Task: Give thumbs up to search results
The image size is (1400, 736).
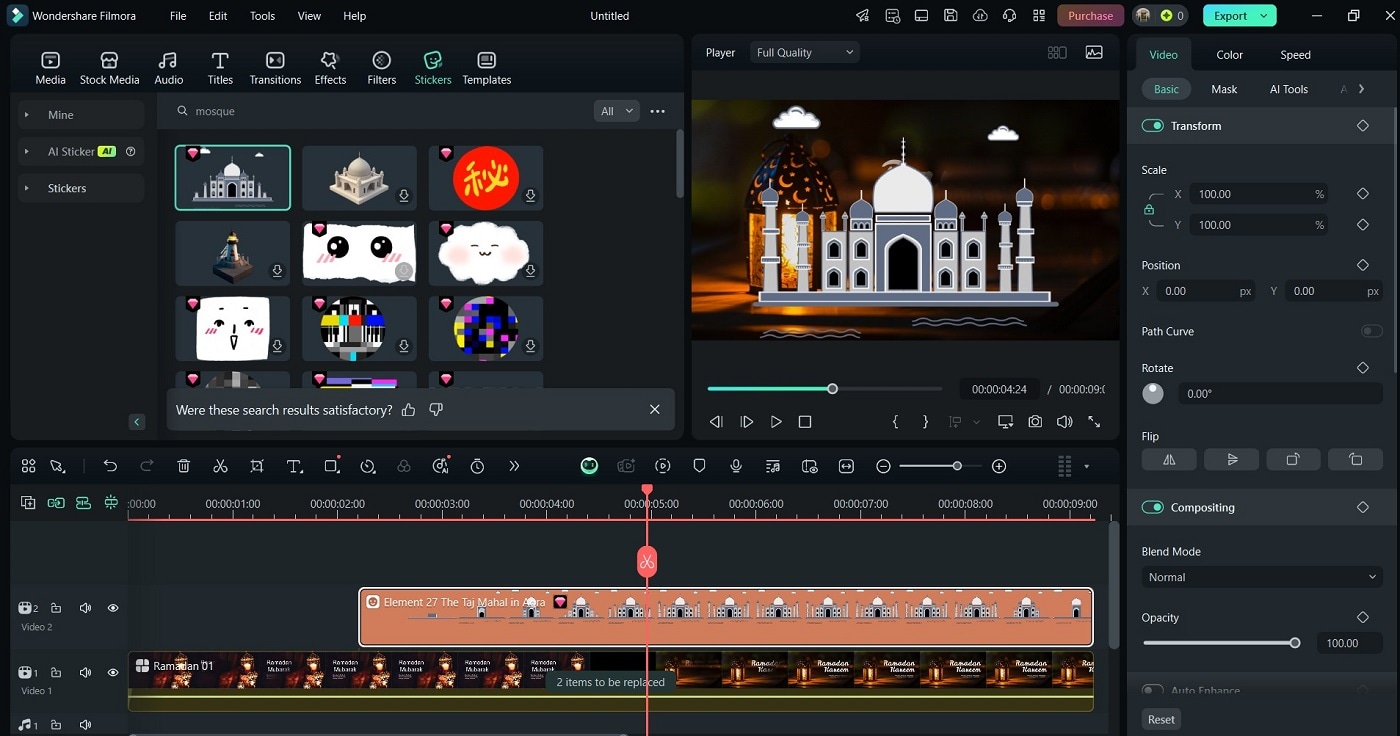Action: [408, 410]
